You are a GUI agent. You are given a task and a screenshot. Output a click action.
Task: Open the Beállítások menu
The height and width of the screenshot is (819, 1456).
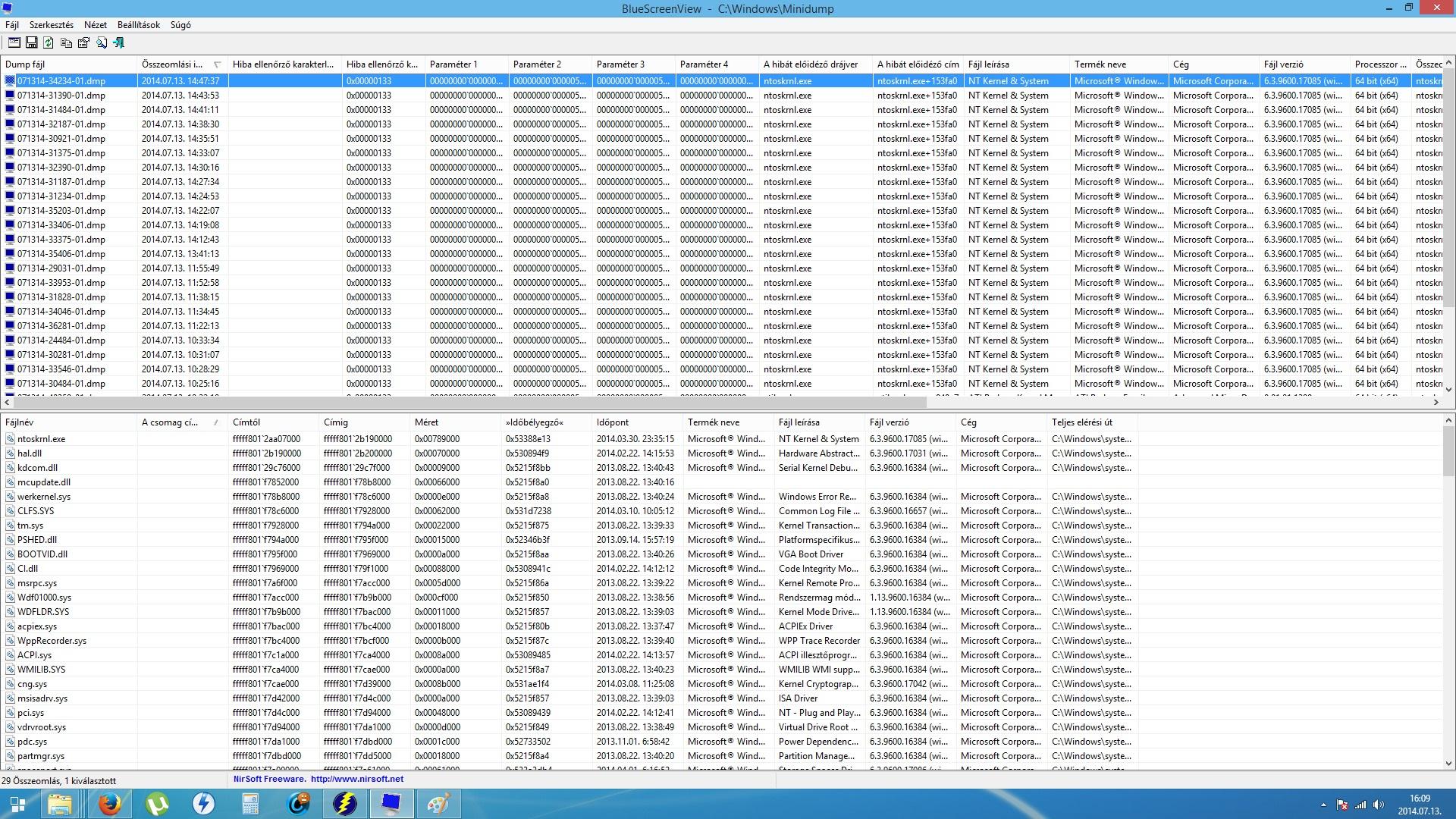[139, 25]
